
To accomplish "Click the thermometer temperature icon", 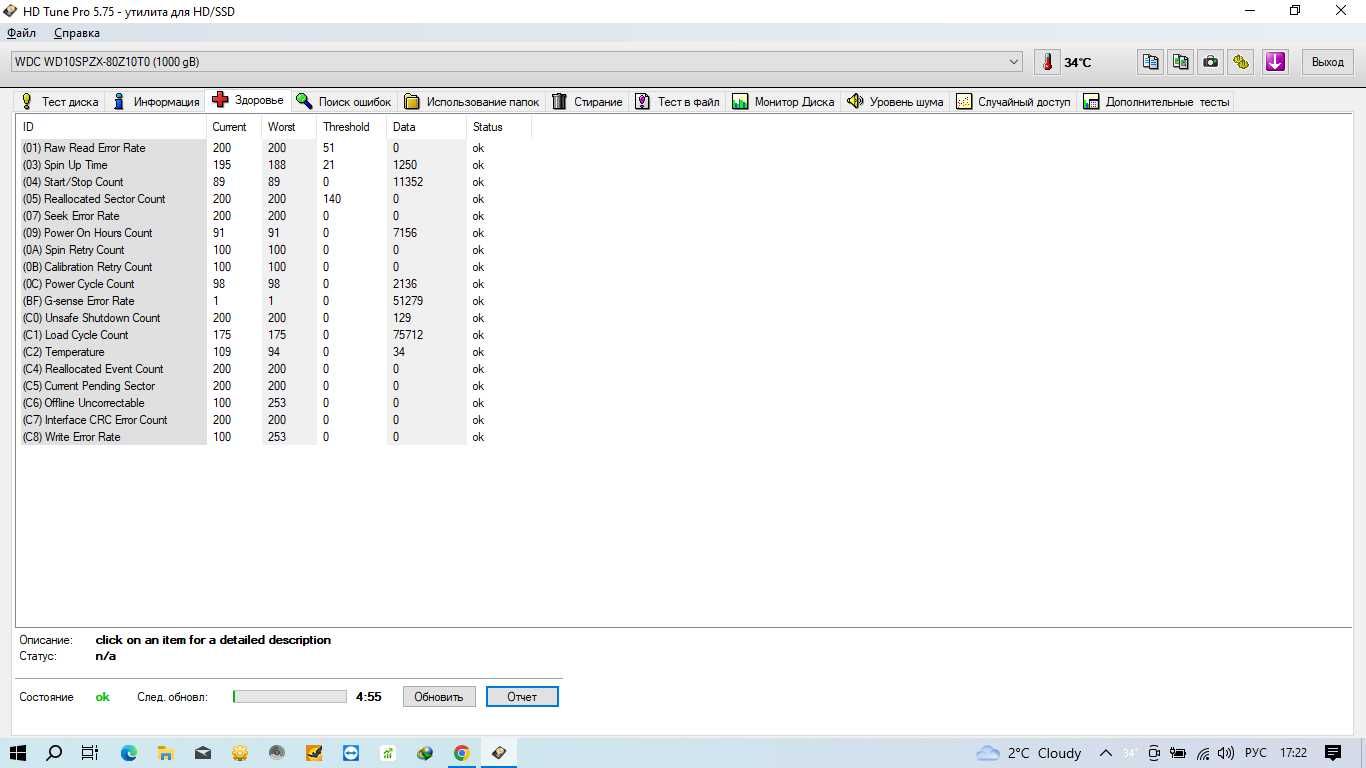I will (x=1047, y=62).
